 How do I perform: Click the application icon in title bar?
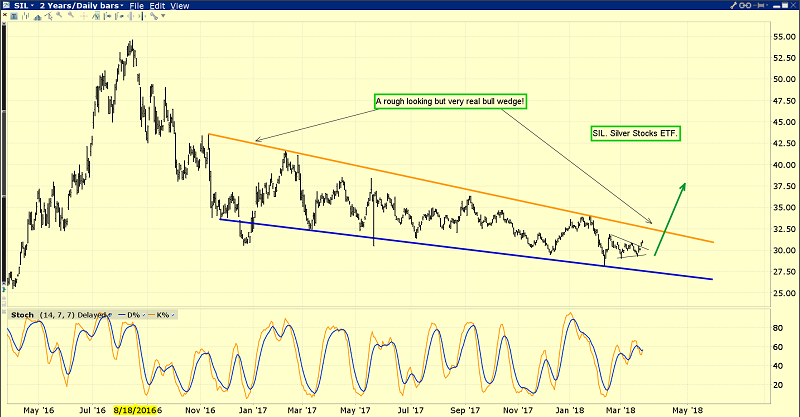pyautogui.click(x=6, y=6)
